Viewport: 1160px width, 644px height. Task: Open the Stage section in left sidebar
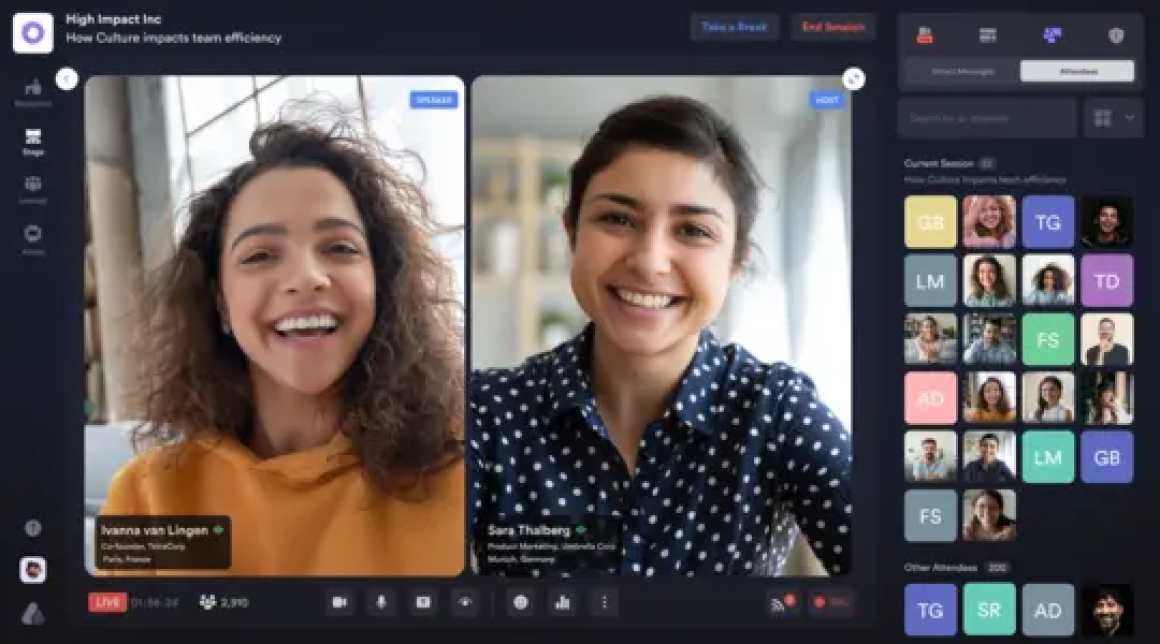point(33,141)
